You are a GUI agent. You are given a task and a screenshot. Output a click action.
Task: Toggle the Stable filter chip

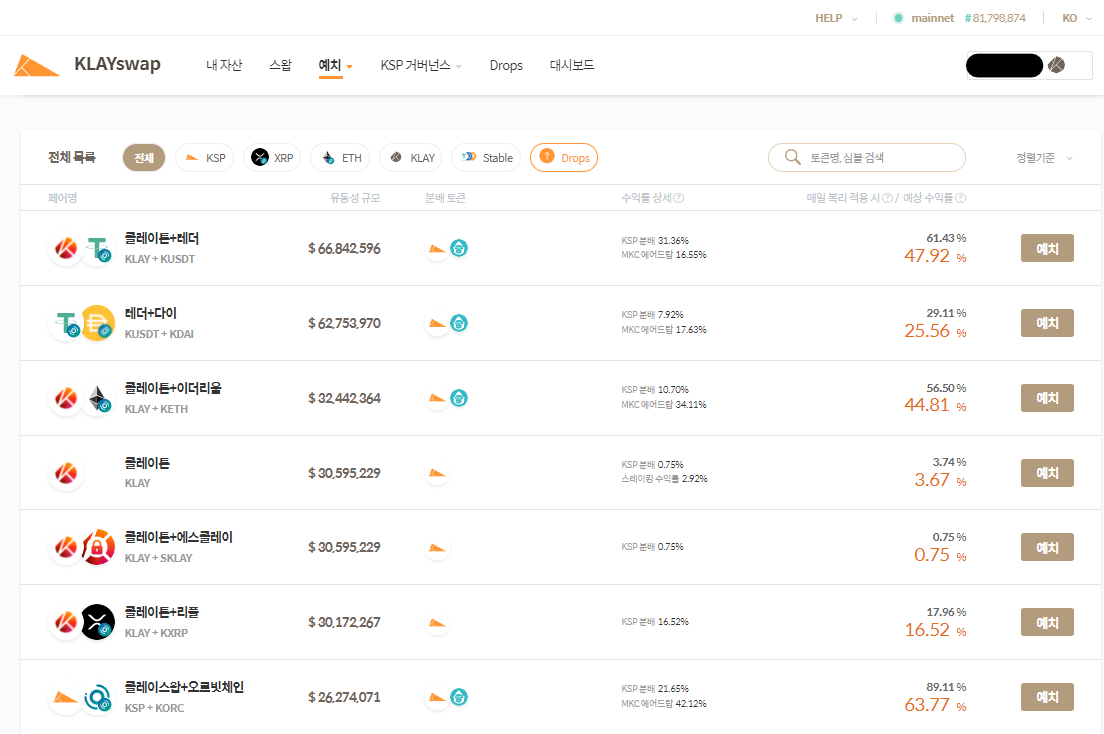486,158
